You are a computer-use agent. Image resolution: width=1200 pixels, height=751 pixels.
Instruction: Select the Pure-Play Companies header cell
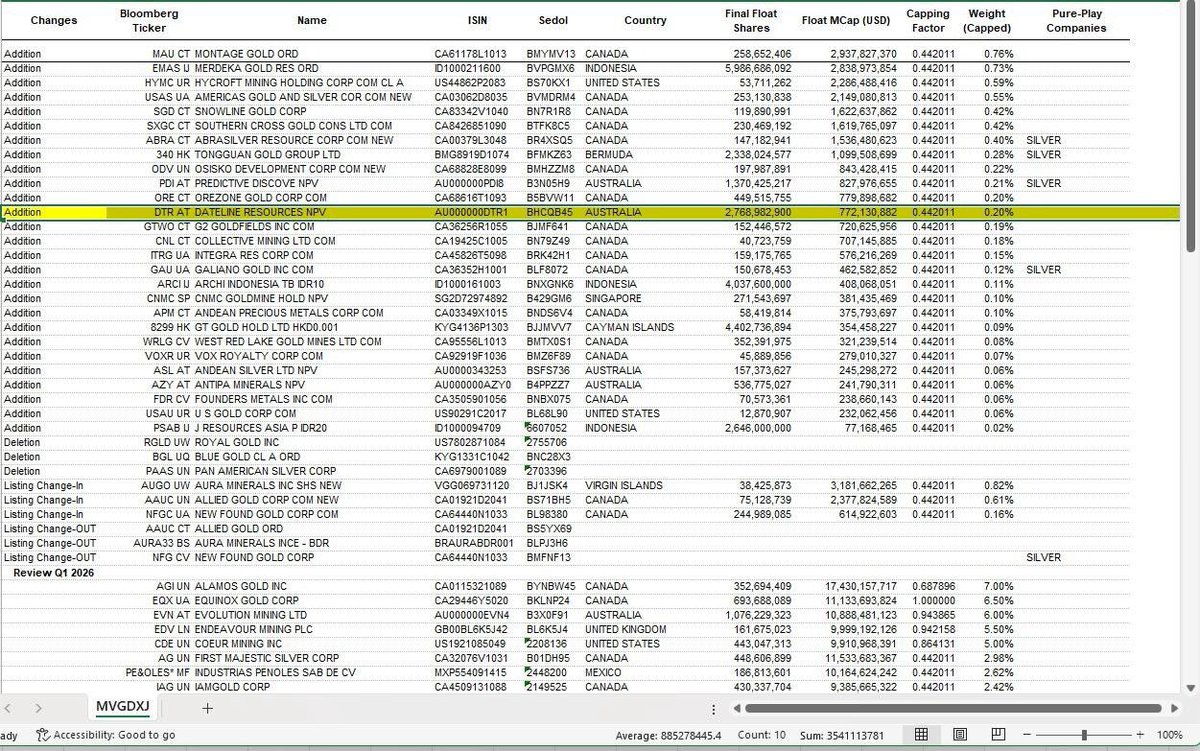click(1076, 20)
